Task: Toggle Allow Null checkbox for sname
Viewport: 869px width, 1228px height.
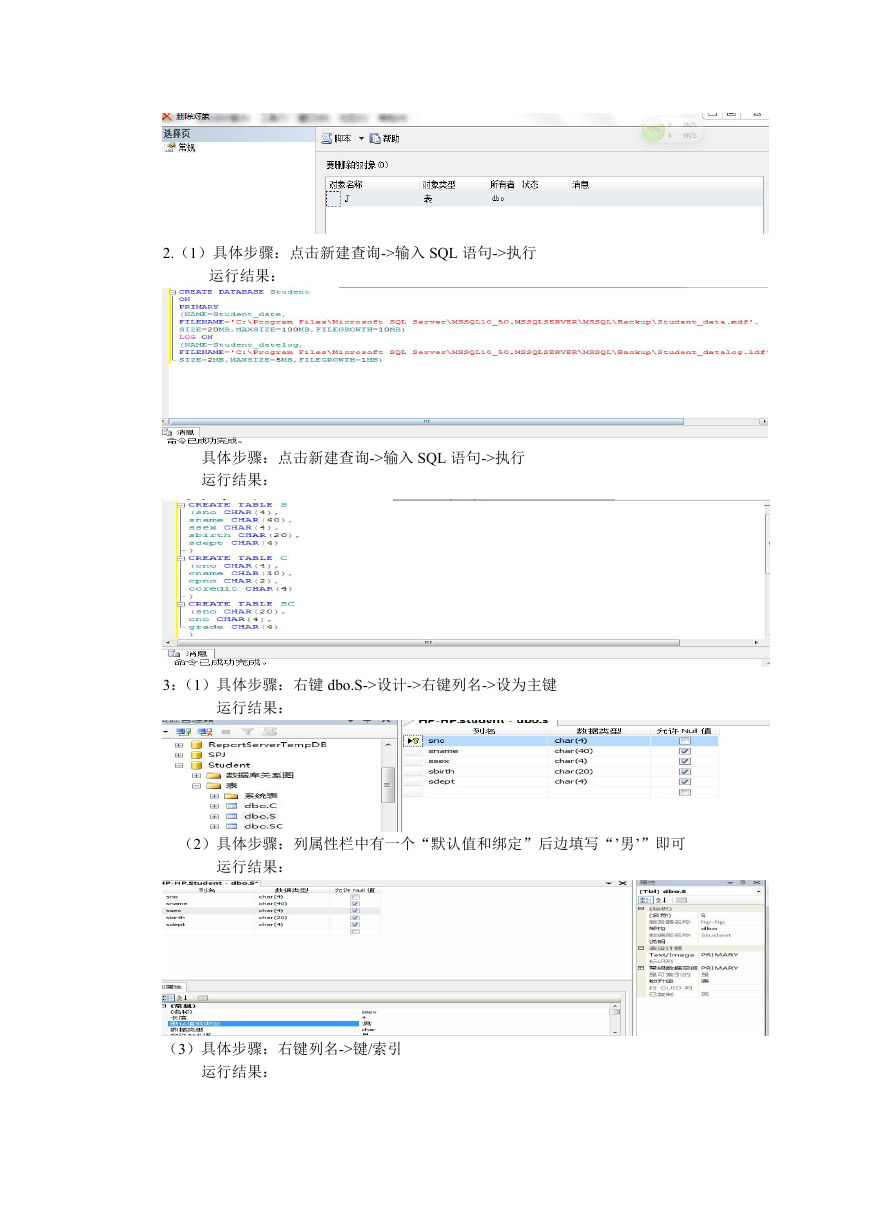Action: point(685,751)
